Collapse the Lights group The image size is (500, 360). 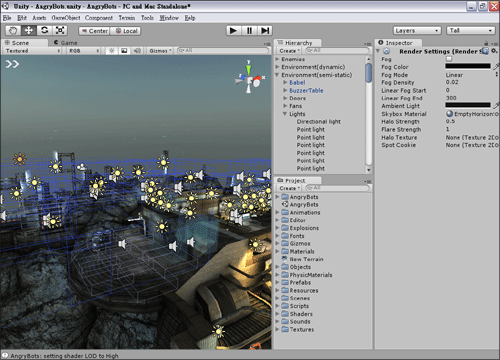coord(285,114)
